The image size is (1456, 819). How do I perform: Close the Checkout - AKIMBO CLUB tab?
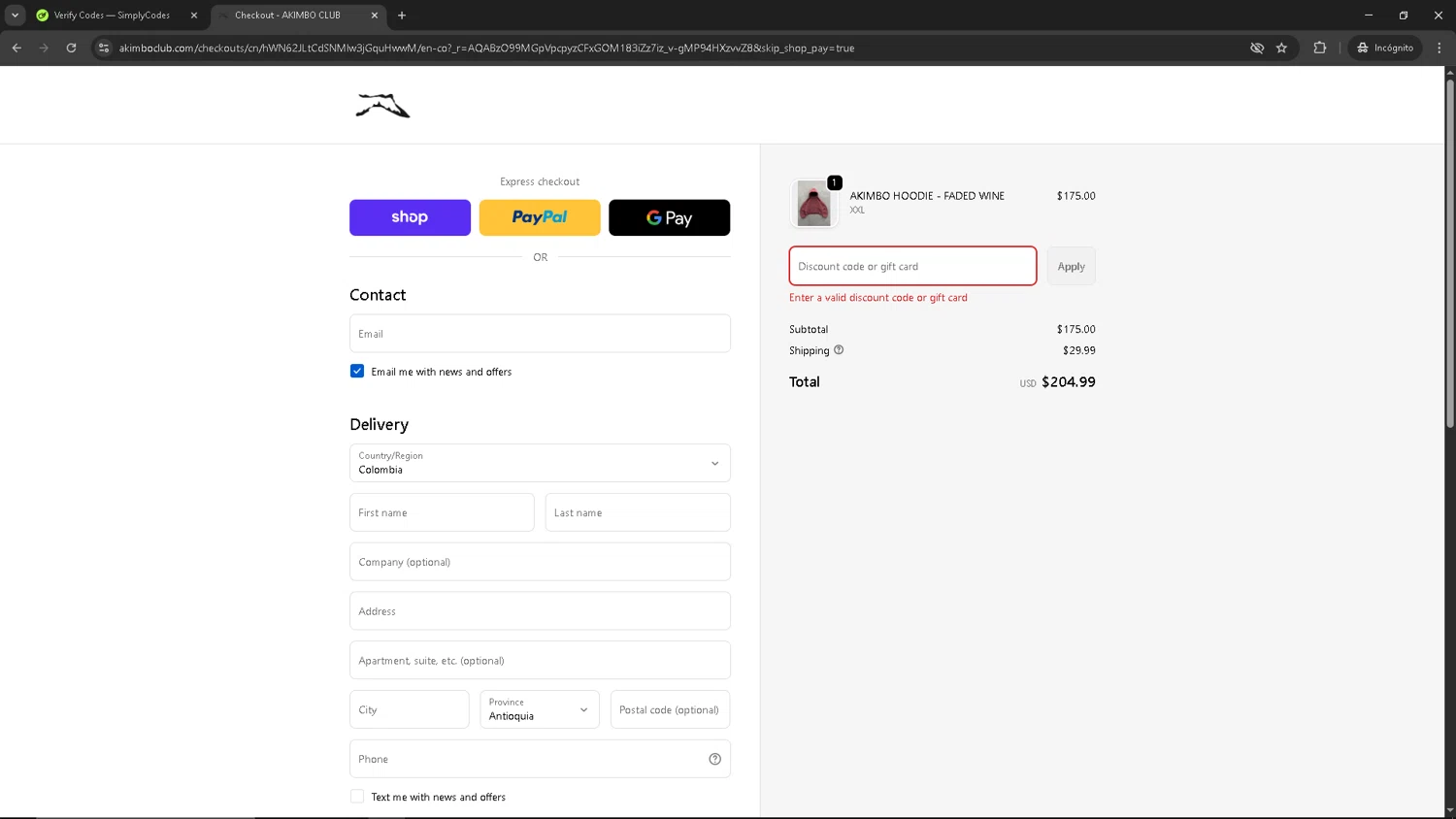pyautogui.click(x=375, y=16)
